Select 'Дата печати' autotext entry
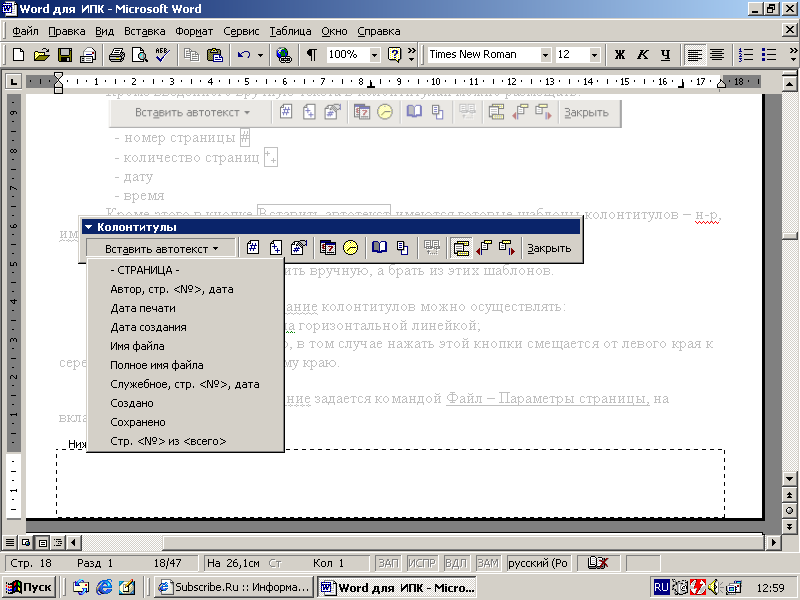Screen dimensions: 800x600 pos(186,308)
